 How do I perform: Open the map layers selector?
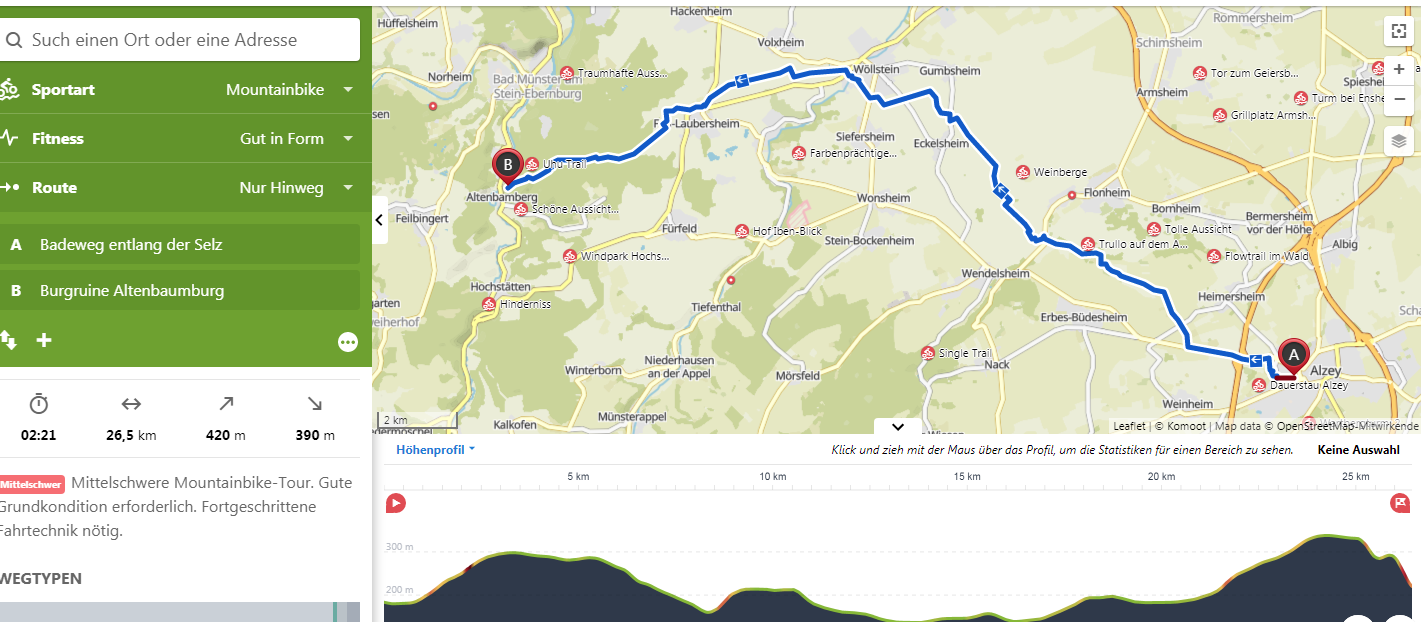coord(1398,141)
